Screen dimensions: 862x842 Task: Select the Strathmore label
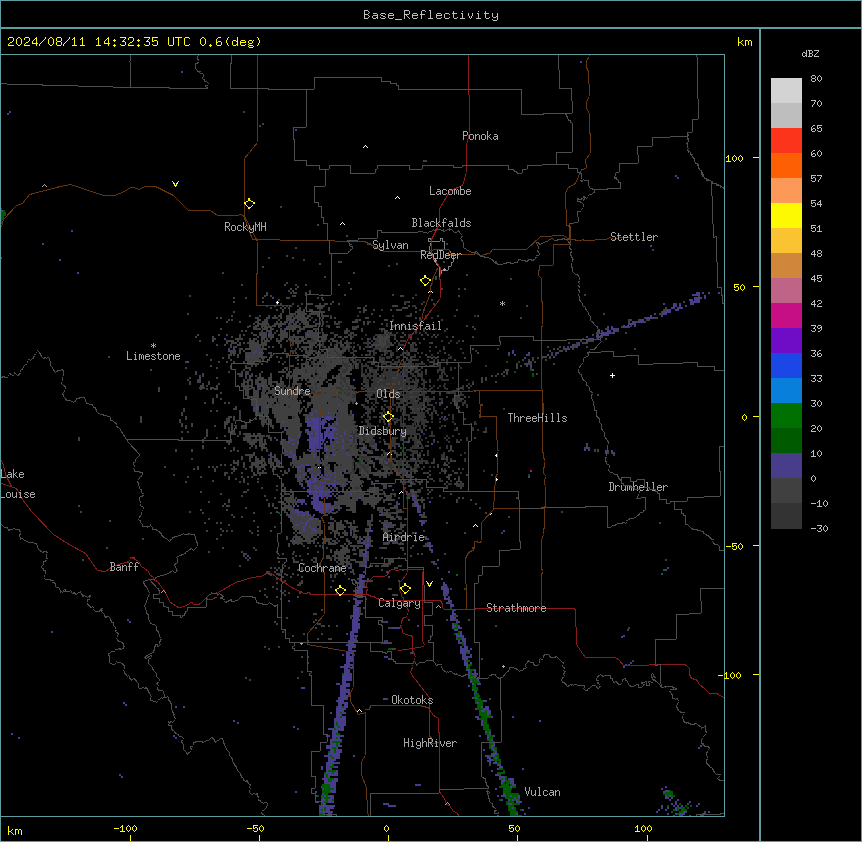(516, 608)
